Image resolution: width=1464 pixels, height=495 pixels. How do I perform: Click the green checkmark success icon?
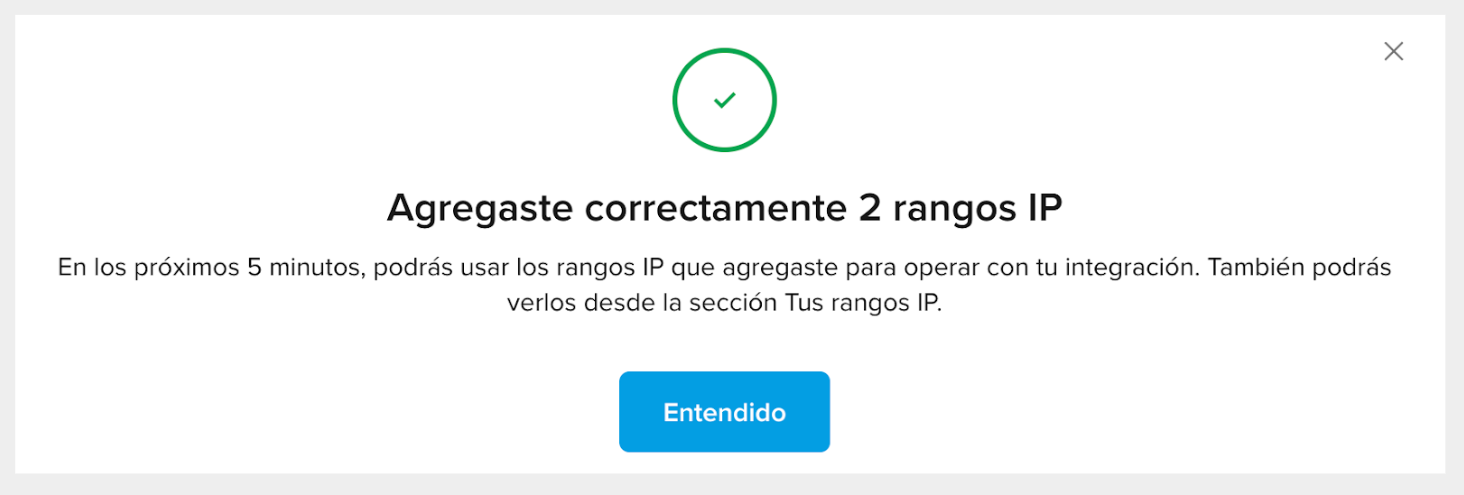(725, 100)
